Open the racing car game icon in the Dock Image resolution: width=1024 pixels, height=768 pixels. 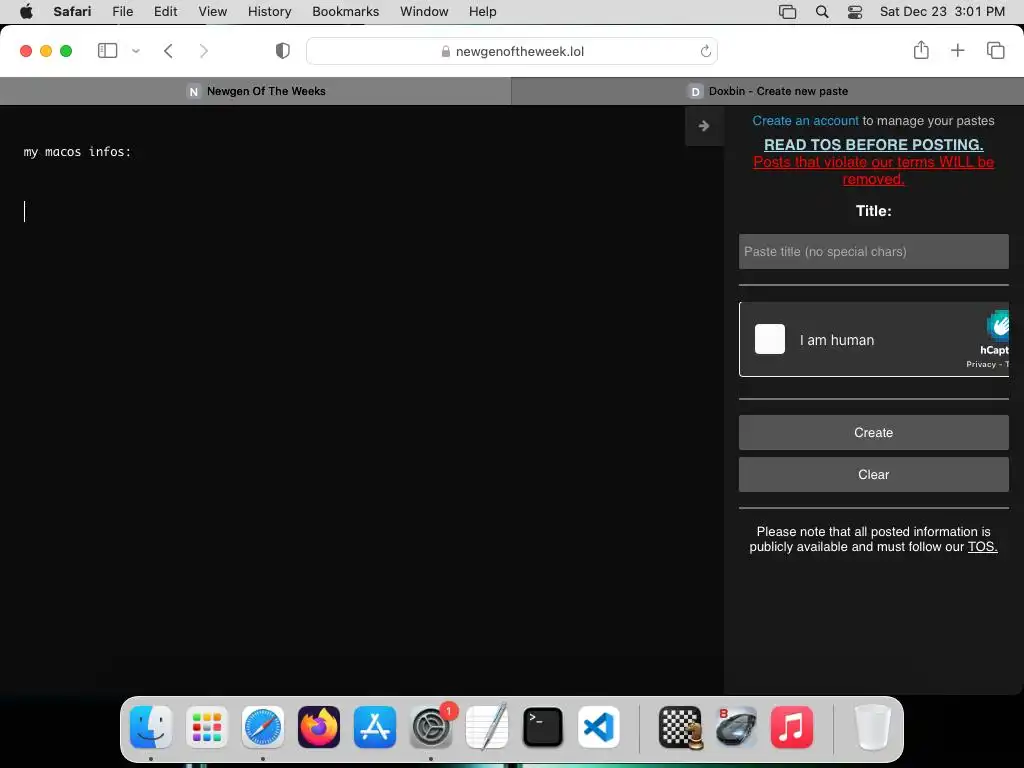pos(736,727)
